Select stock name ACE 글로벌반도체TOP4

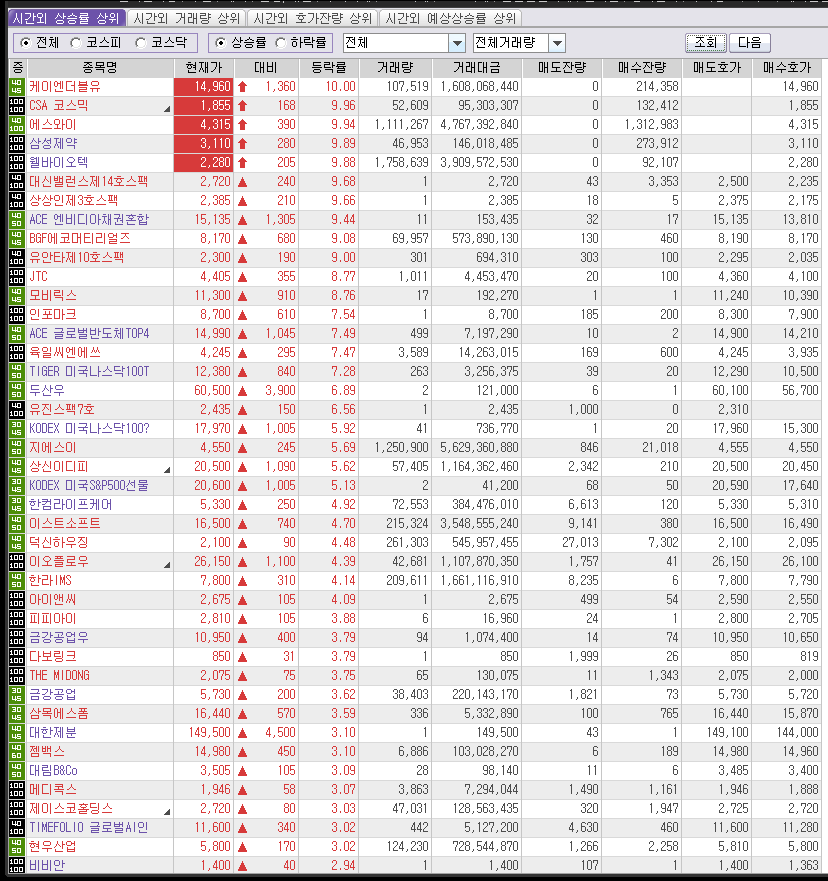pos(89,334)
